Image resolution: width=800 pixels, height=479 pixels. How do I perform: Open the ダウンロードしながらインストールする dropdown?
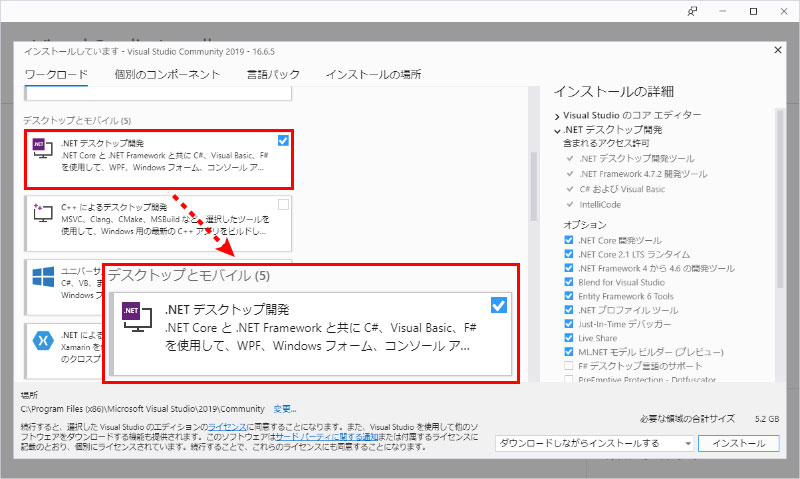[595, 443]
